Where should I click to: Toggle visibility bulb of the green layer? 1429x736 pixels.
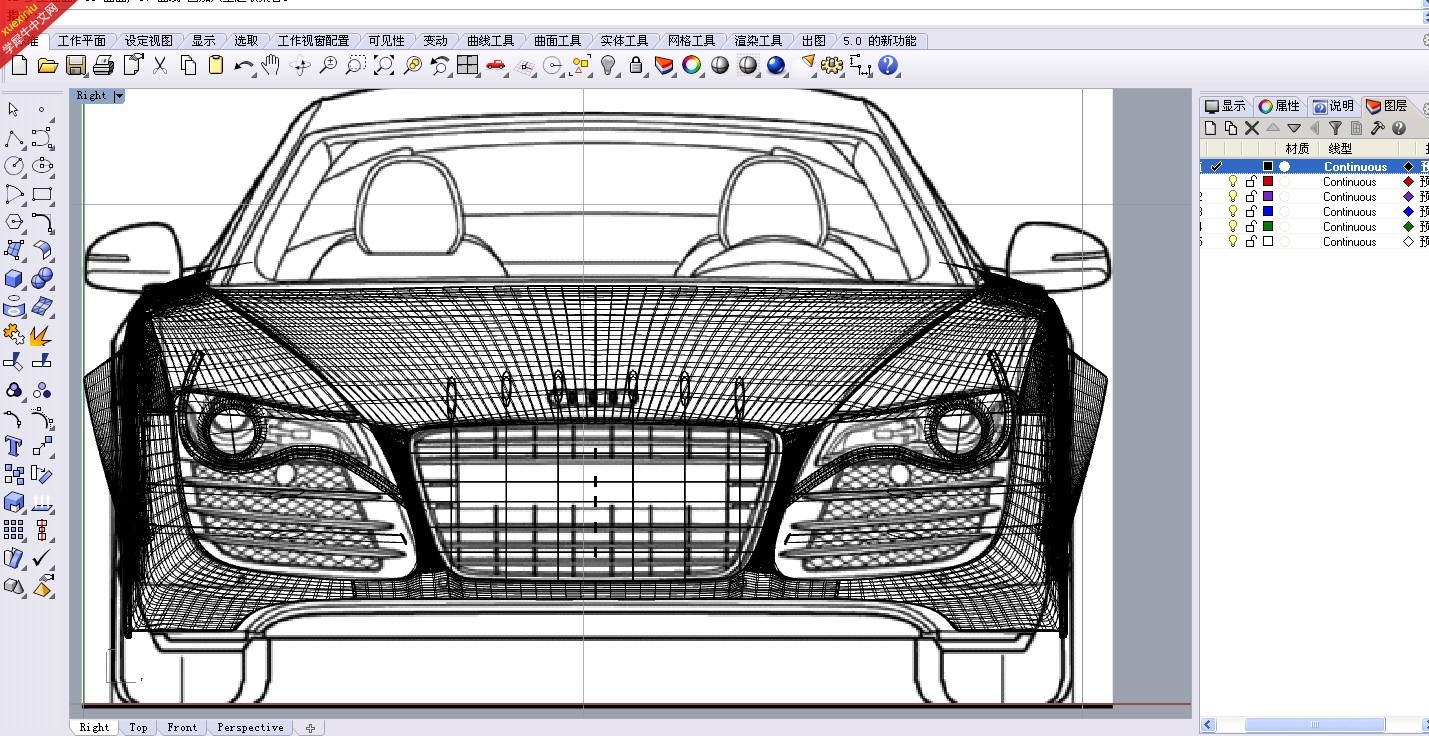[x=1233, y=227]
